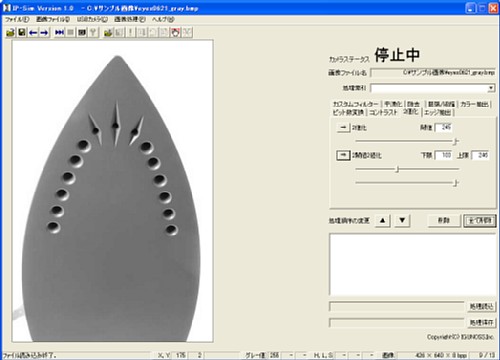
Task: Open the ファイル(F) menu
Action: 17,19
